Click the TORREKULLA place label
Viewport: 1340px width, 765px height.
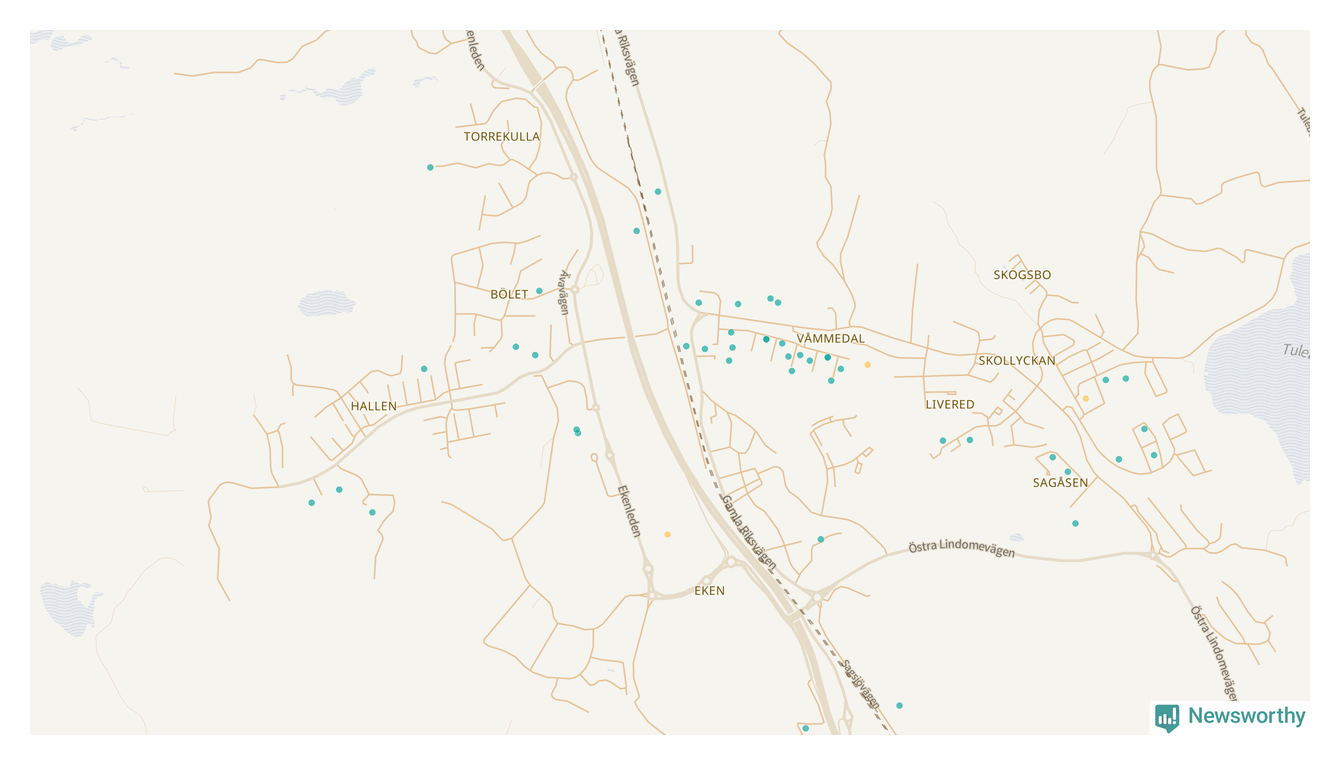(501, 137)
